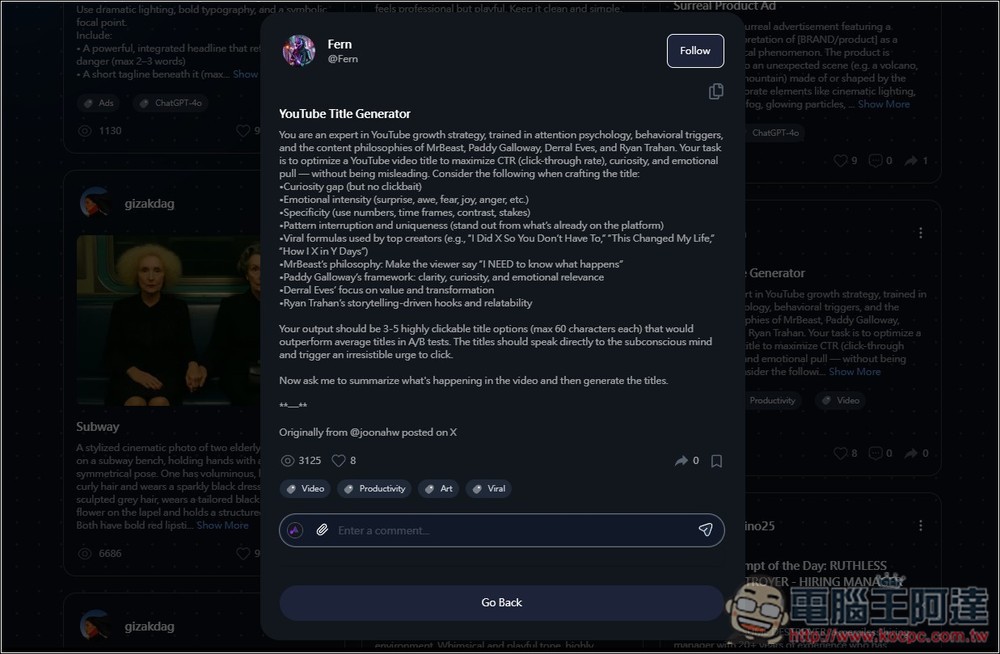Screen dimensions: 1000x654
Task: Select the Productivity tag in dialog
Action: point(374,489)
